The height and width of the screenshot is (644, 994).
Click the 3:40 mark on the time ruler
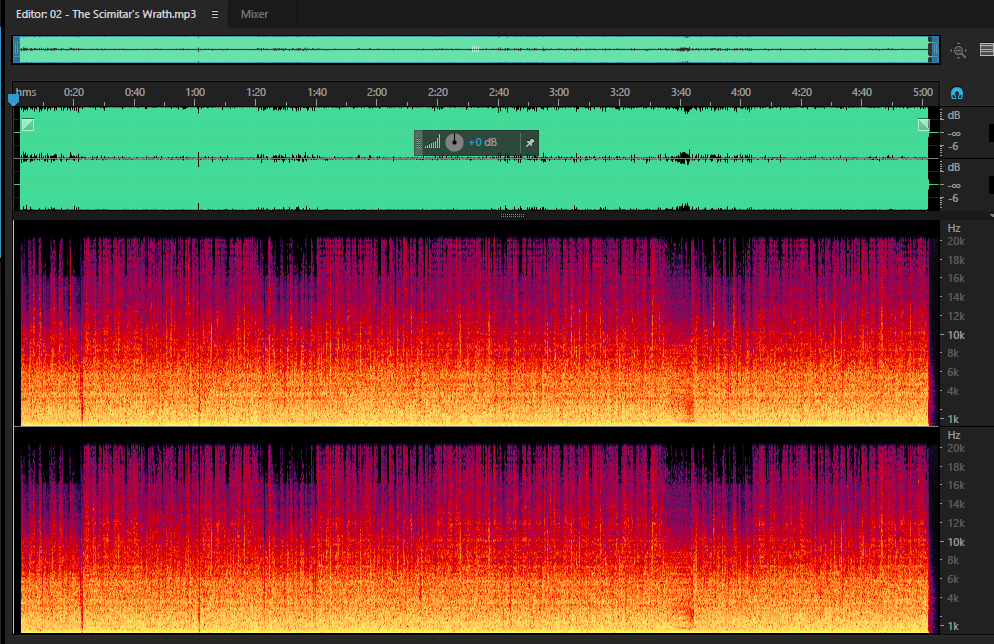(x=680, y=93)
